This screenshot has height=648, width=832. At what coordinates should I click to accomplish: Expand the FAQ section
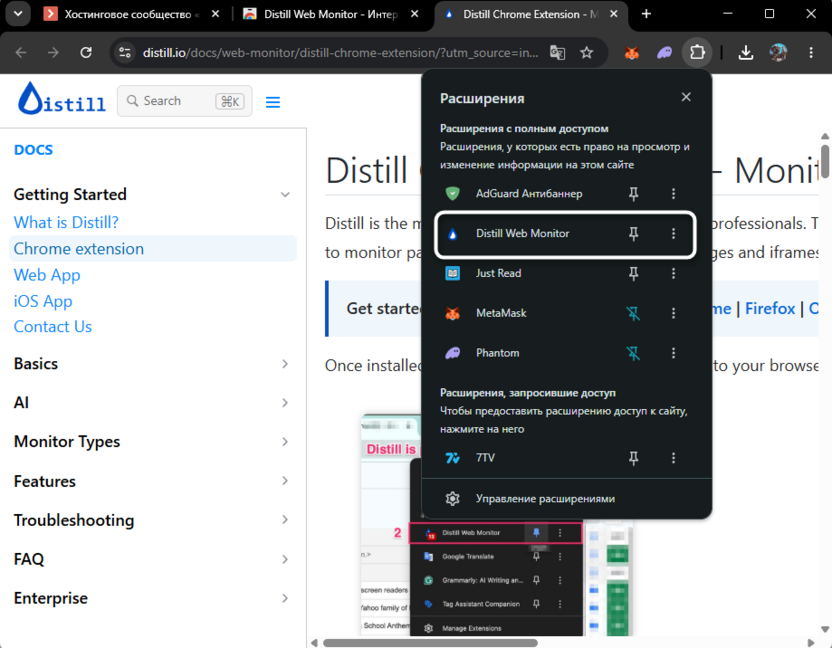pyautogui.click(x=285, y=559)
